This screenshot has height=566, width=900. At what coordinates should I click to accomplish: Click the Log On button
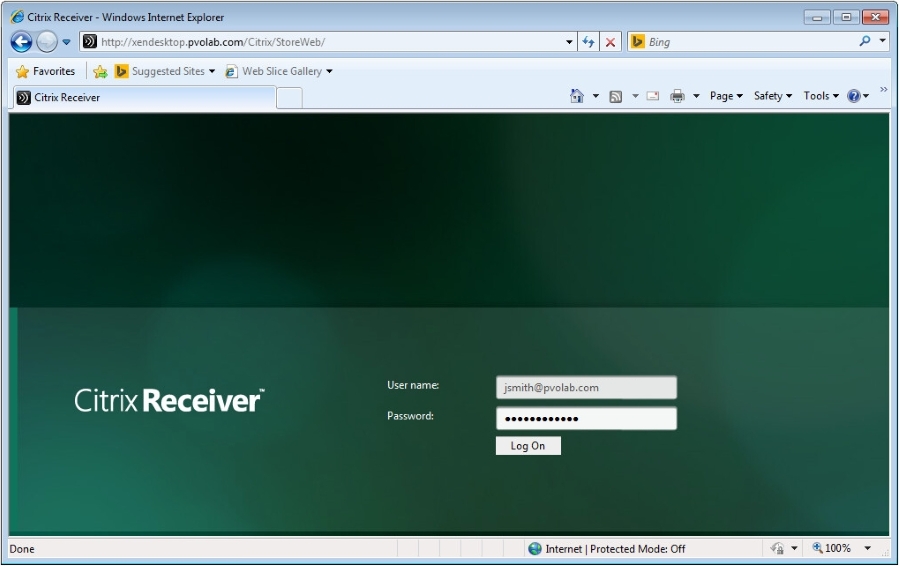click(528, 446)
